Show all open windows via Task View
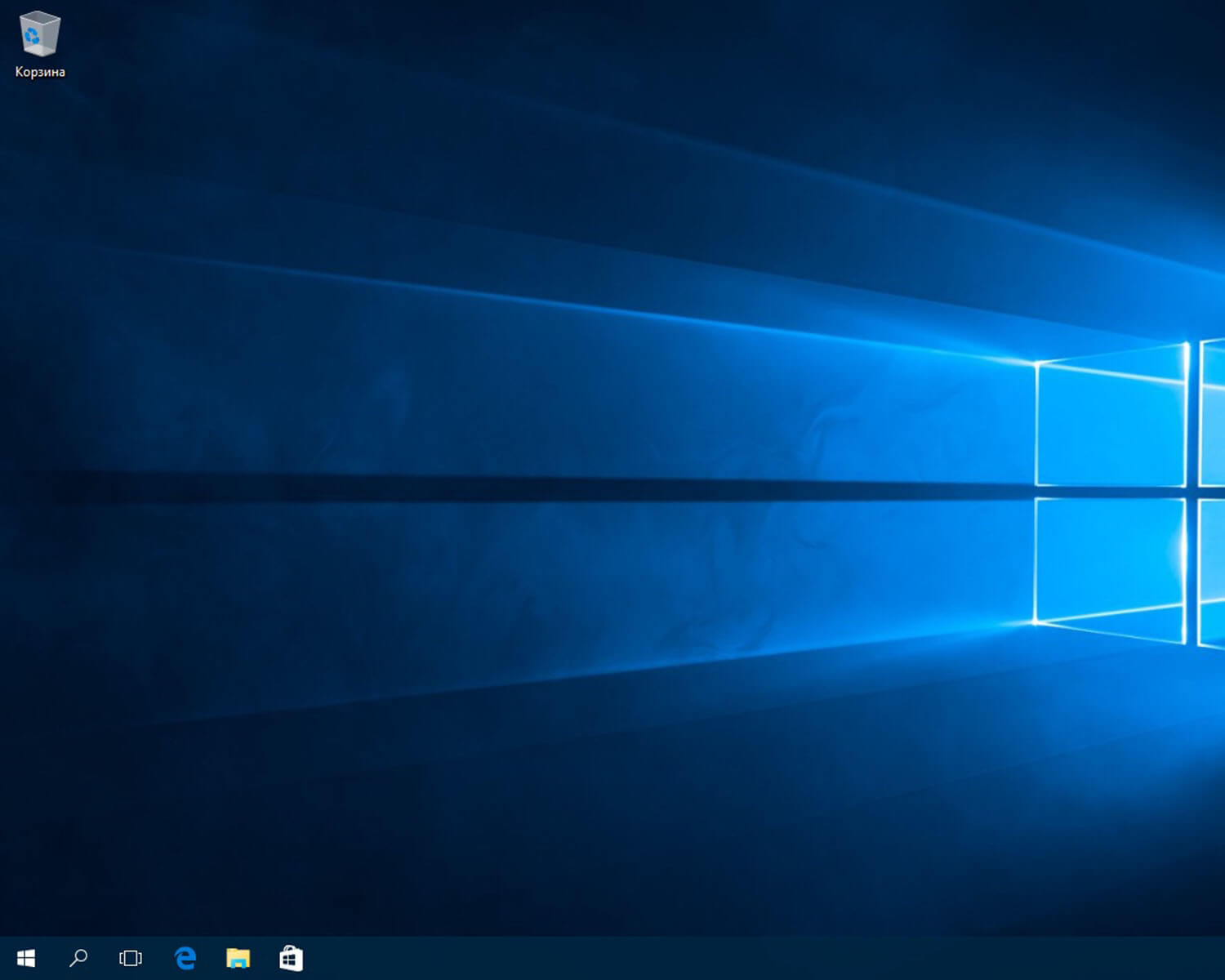Screen dimensions: 1225x980 pyautogui.click(x=130, y=957)
